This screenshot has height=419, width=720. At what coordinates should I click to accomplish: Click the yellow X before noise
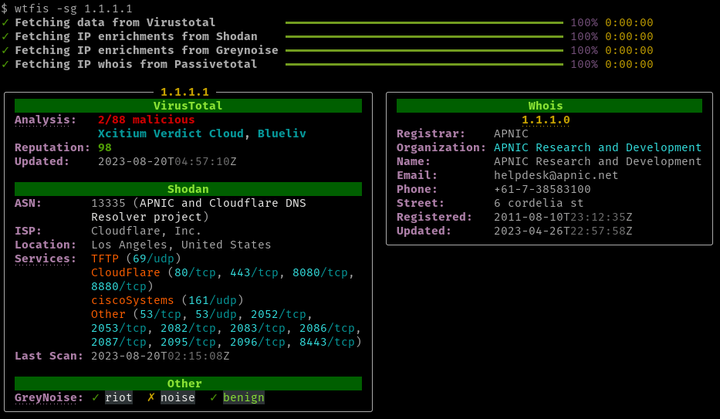point(151,397)
